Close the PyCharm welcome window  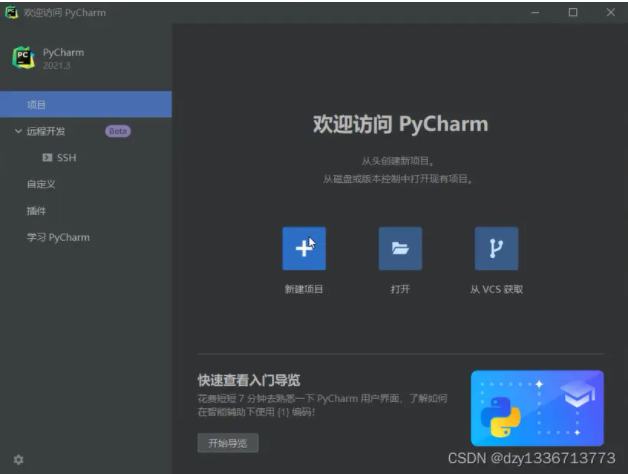click(x=610, y=12)
